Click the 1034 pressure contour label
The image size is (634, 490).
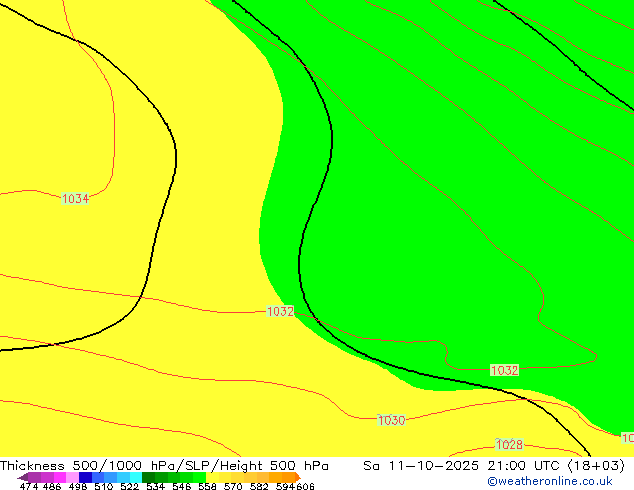[75, 199]
